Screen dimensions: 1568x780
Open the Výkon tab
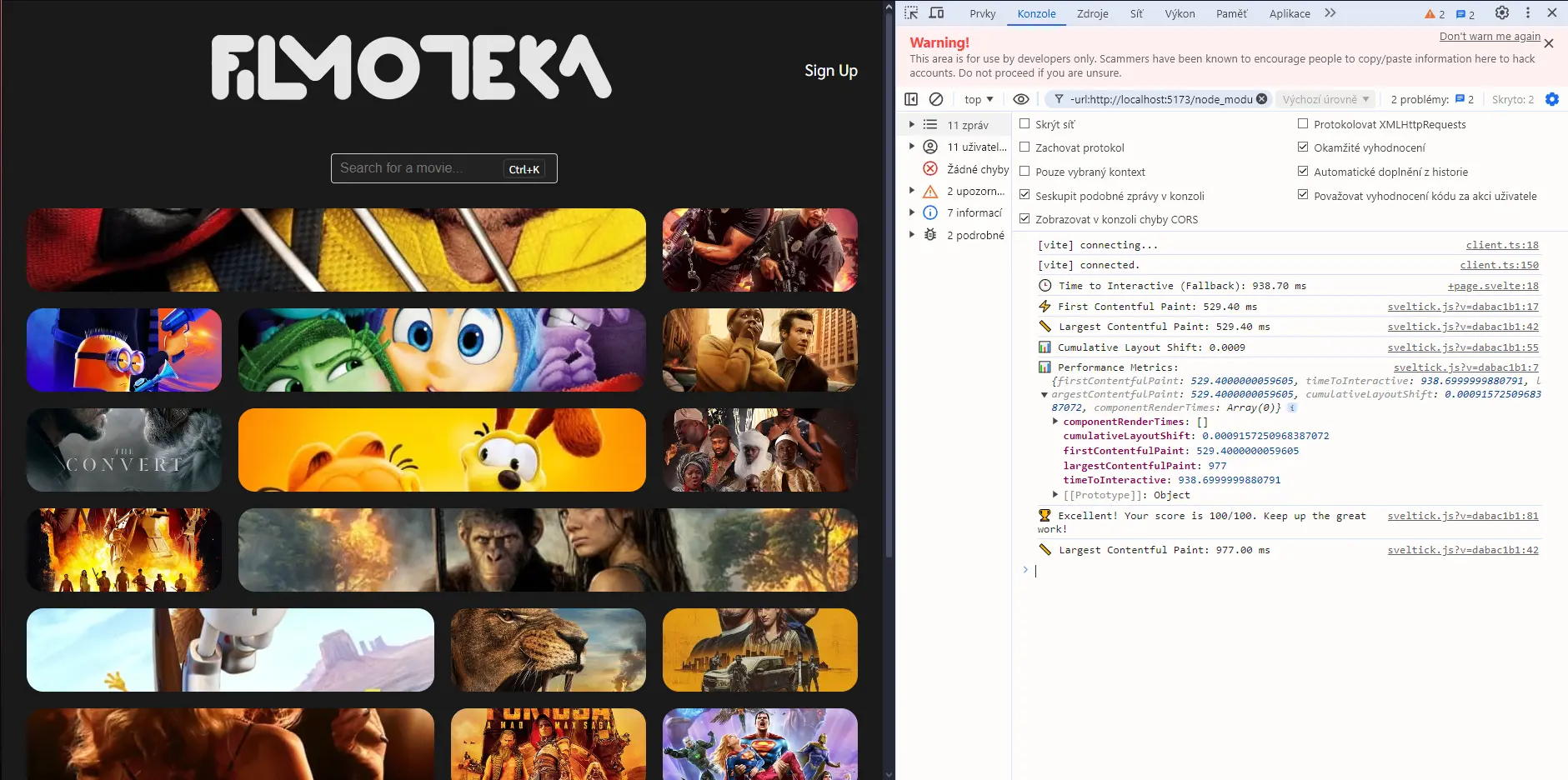coord(1180,13)
